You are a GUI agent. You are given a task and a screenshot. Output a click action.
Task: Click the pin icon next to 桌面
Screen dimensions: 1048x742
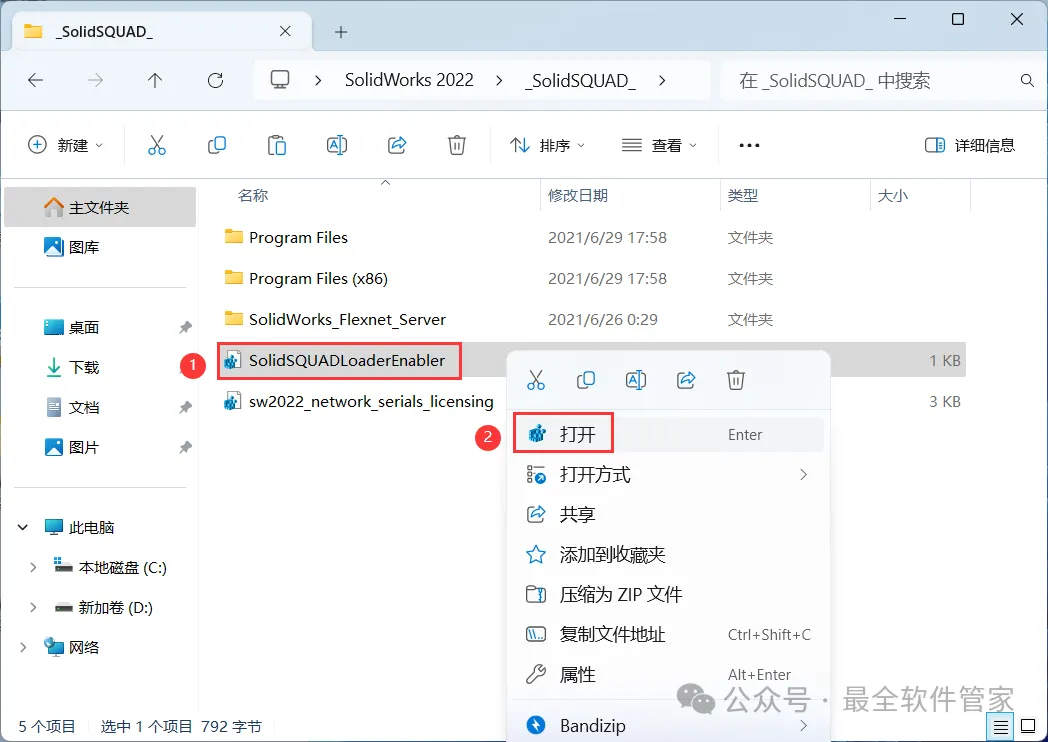coord(185,327)
